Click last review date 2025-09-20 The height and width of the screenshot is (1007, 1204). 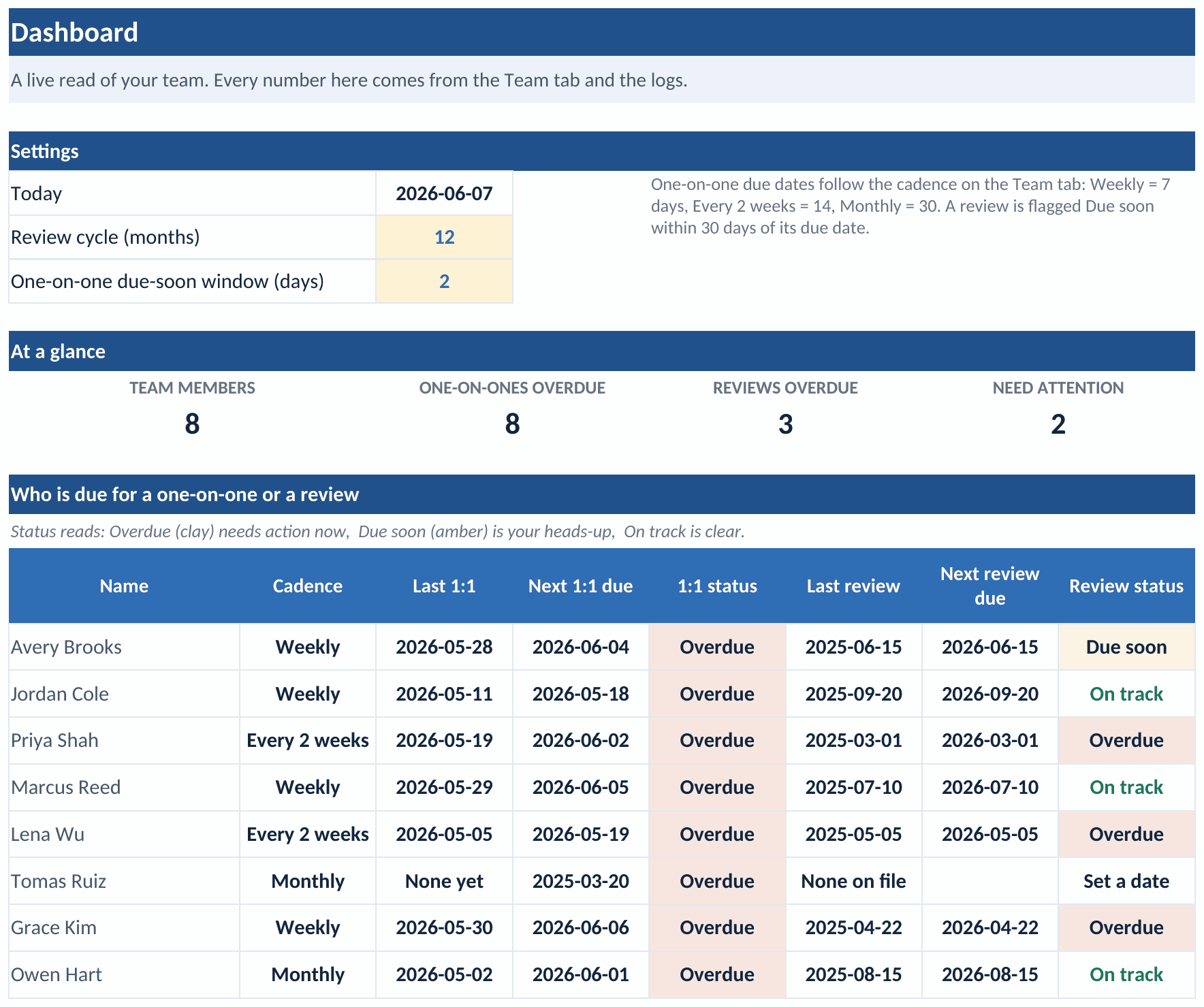click(853, 694)
